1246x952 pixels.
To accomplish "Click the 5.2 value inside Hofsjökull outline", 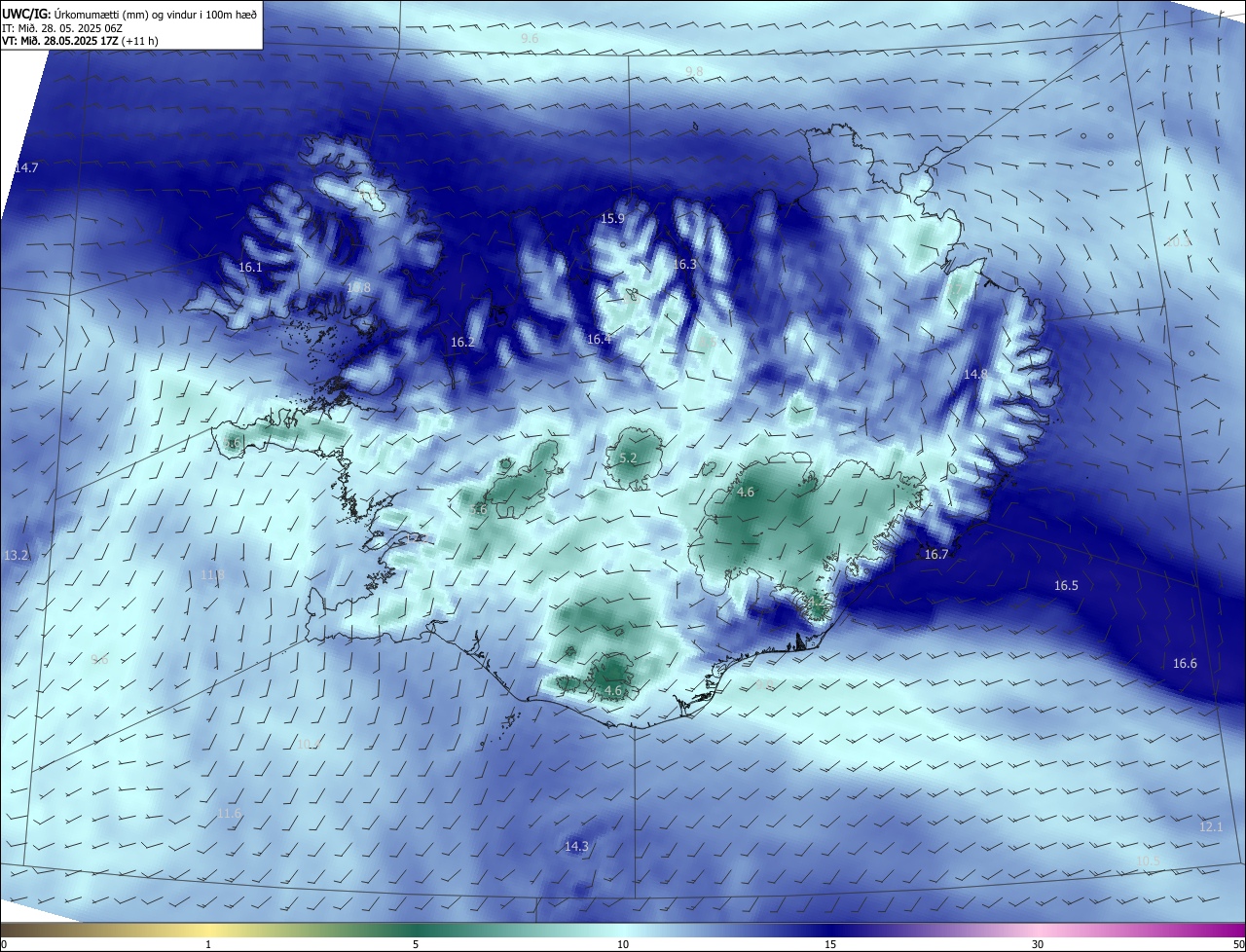I will tap(628, 458).
